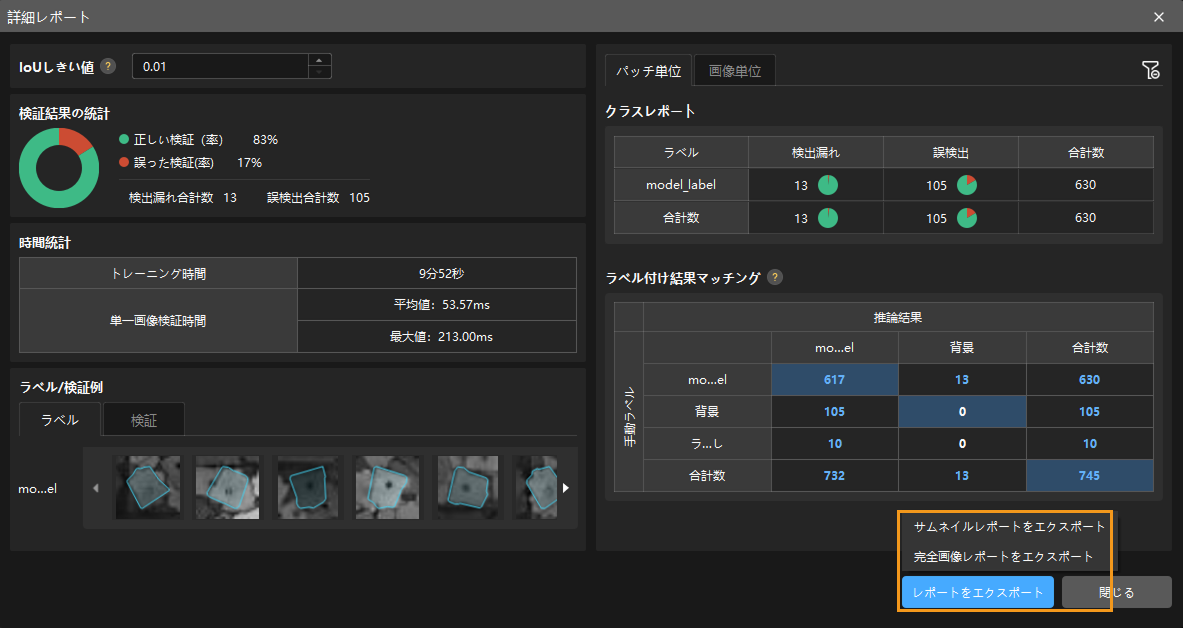
Task: Show previous thumbnails with the left arrow
Action: click(96, 488)
